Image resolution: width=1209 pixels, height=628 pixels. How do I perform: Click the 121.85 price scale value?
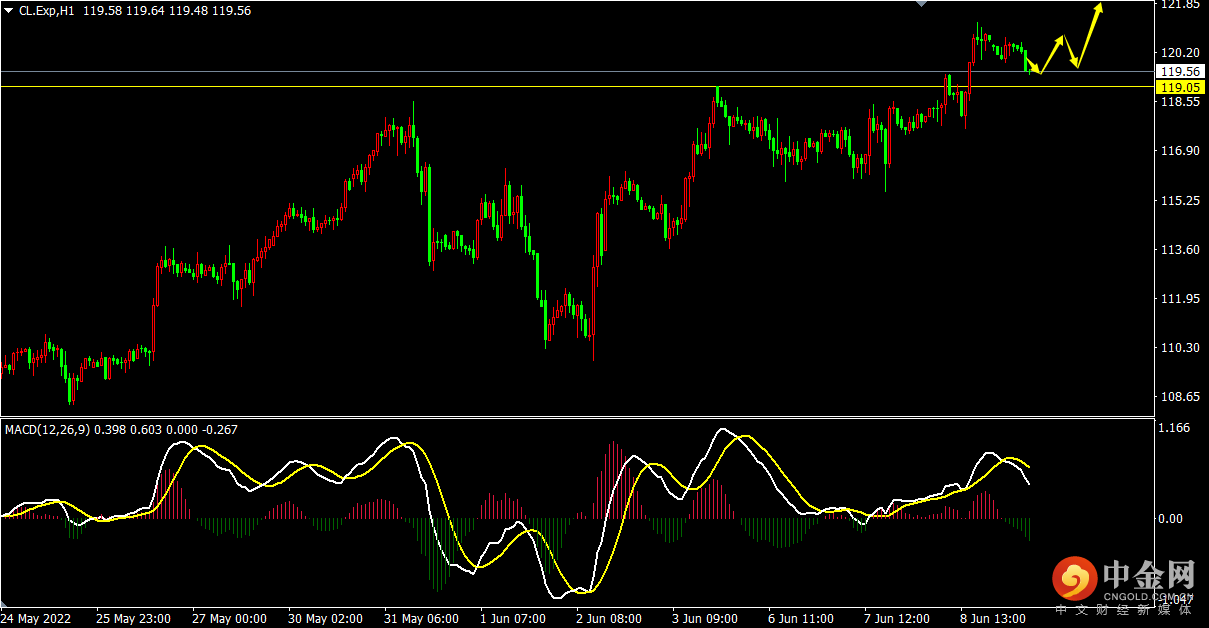(1178, 5)
